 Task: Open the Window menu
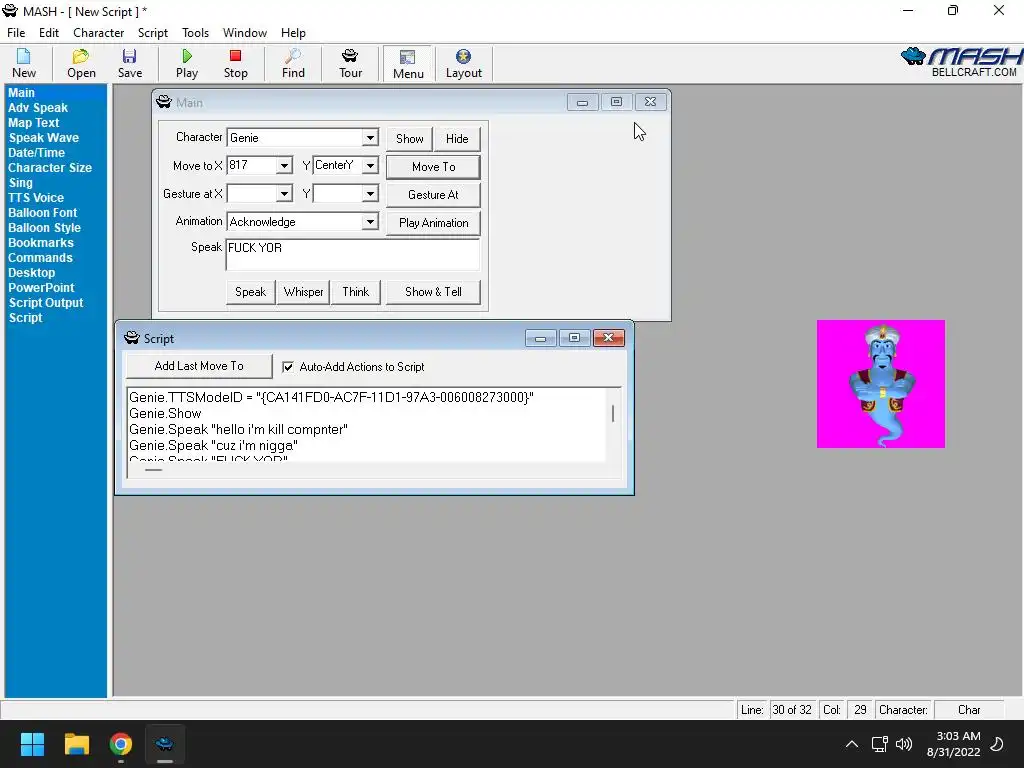[x=245, y=33]
